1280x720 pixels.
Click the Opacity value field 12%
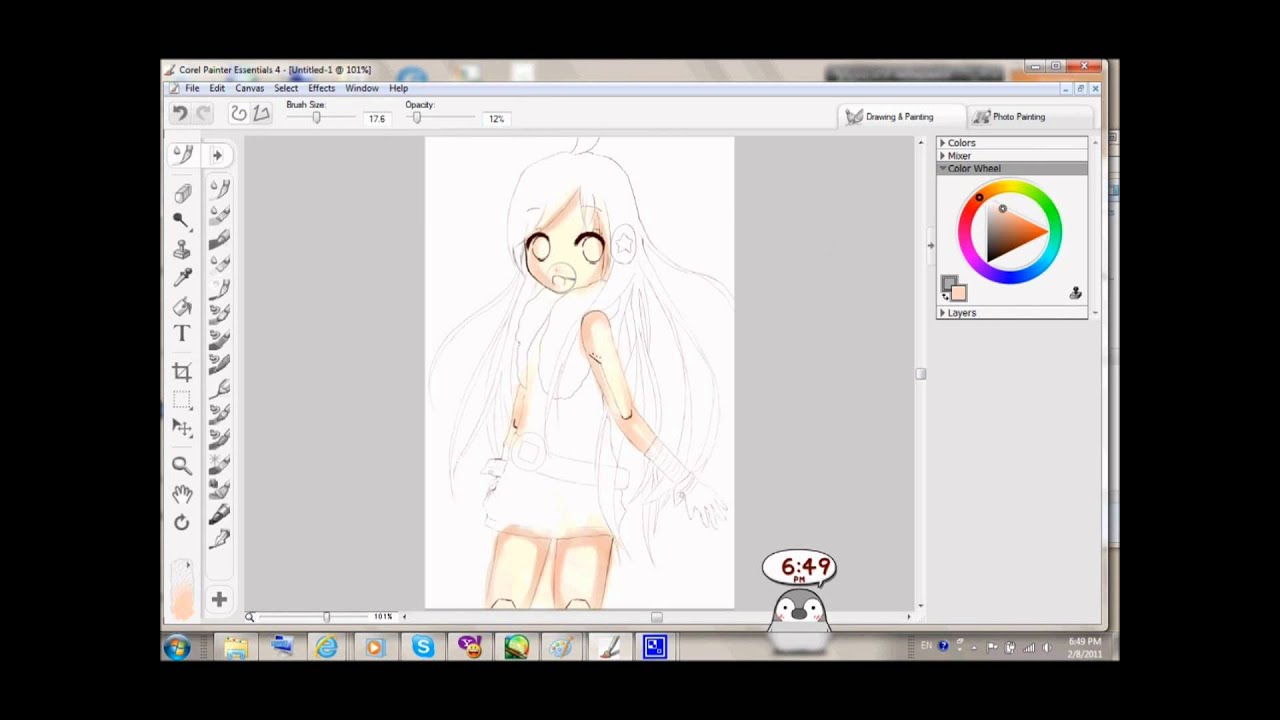point(497,119)
